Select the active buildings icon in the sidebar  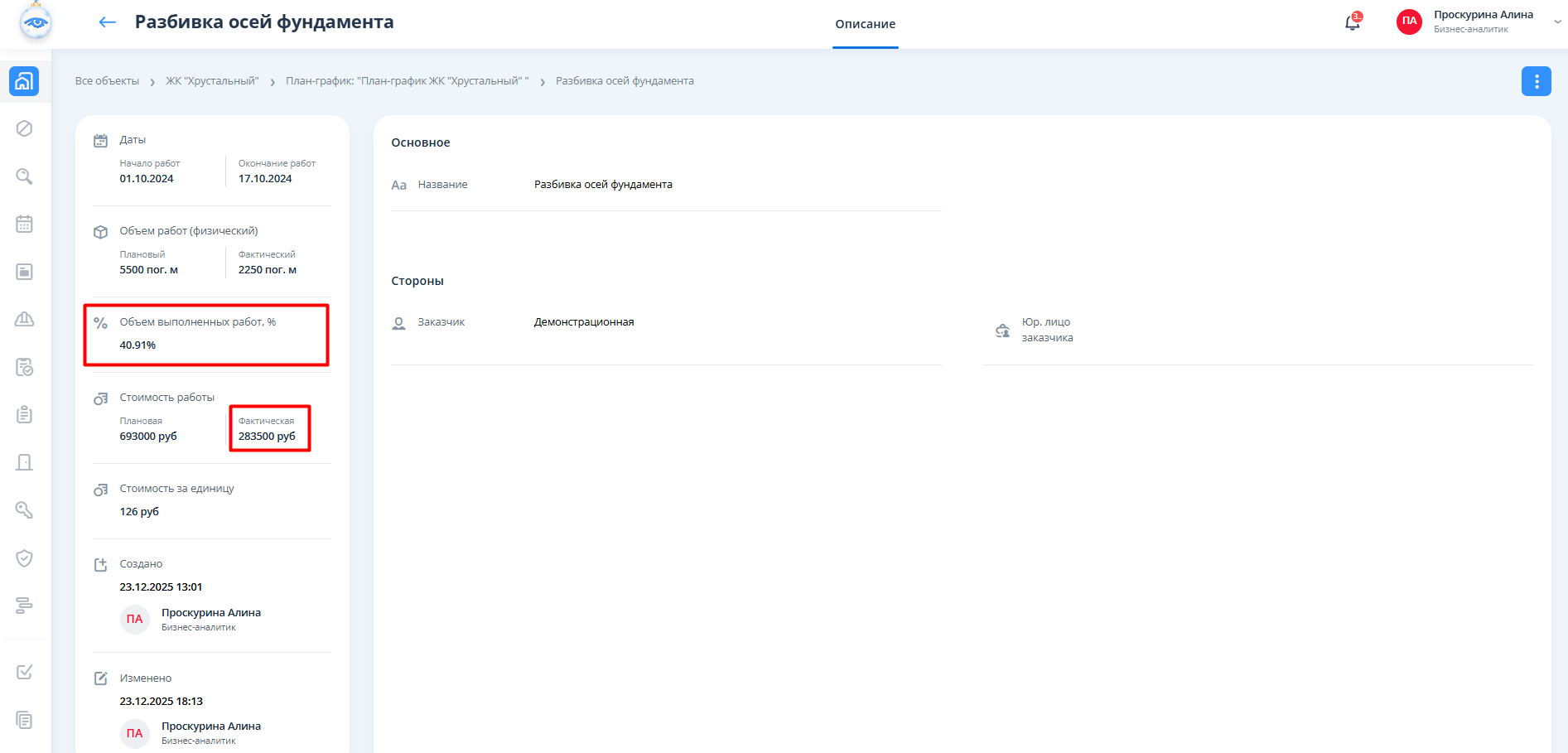tap(24, 81)
